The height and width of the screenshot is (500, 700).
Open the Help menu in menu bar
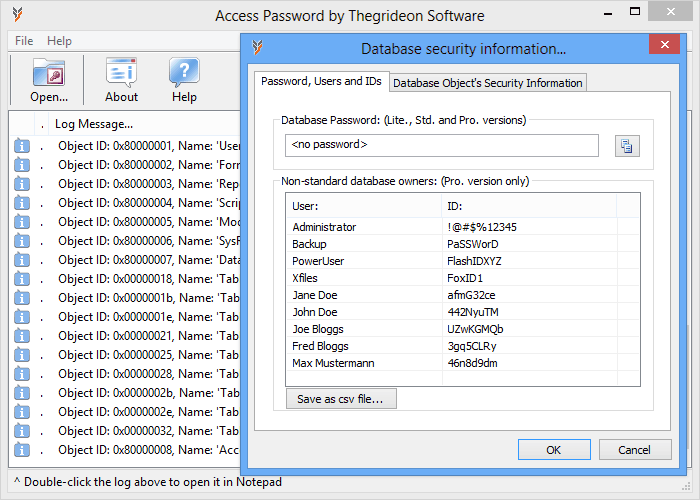click(59, 41)
